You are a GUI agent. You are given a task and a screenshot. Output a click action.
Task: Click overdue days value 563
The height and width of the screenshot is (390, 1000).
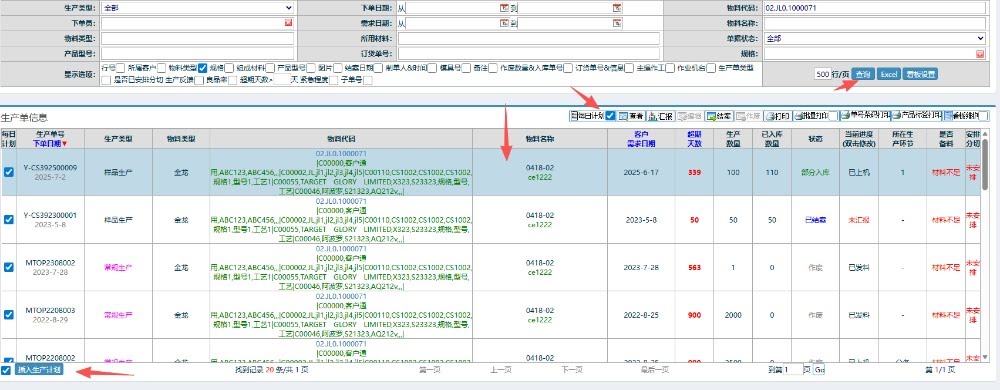695,268
